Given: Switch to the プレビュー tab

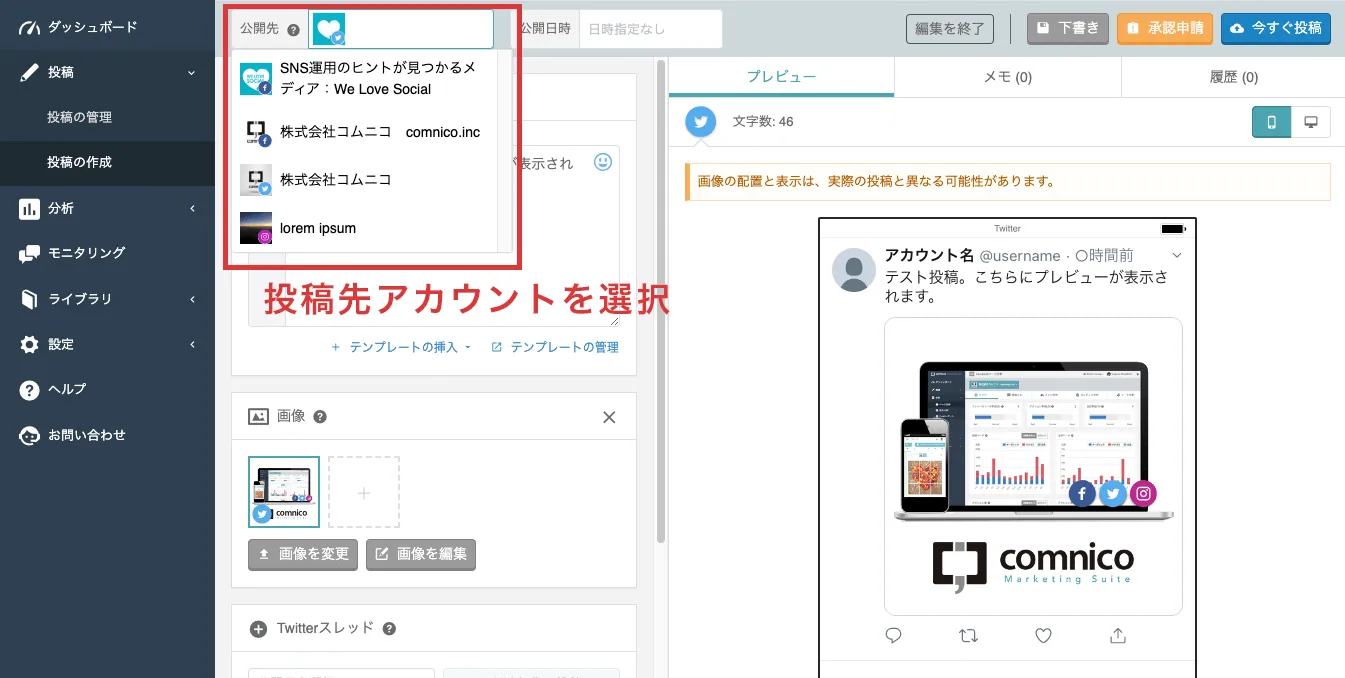Looking at the screenshot, I should pyautogui.click(x=781, y=77).
